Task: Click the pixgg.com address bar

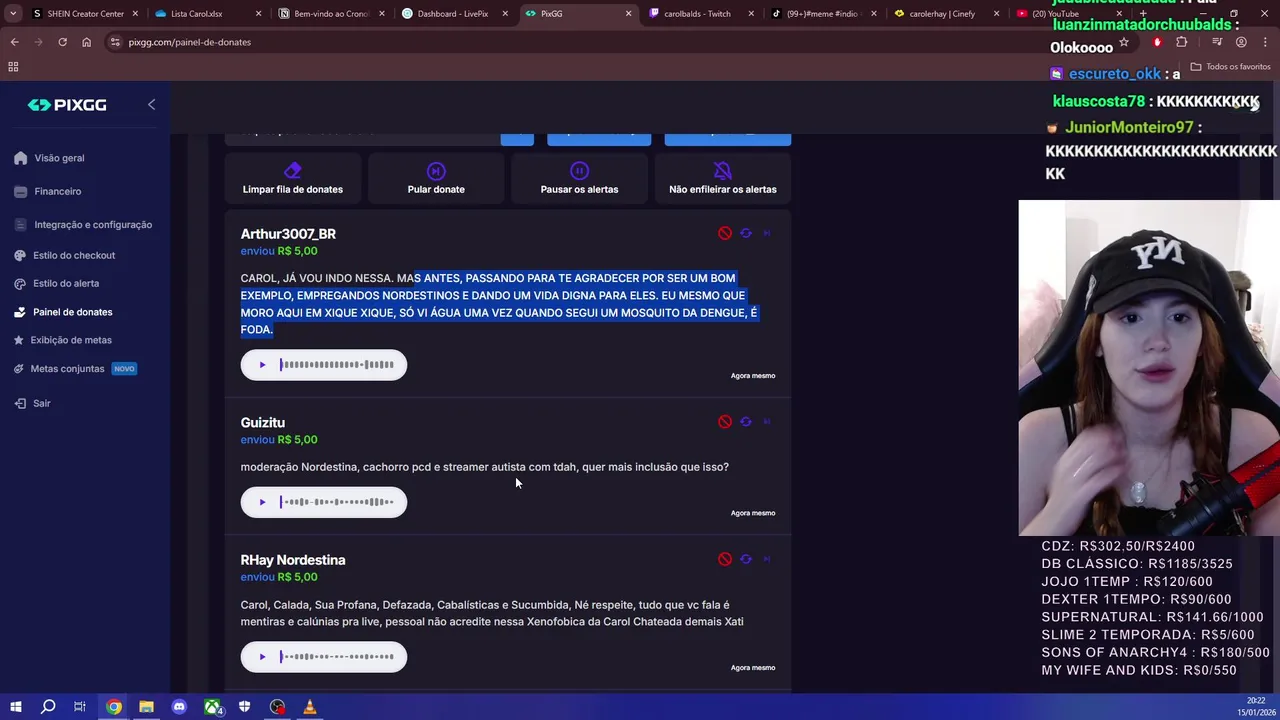Action: pyautogui.click(x=600, y=42)
